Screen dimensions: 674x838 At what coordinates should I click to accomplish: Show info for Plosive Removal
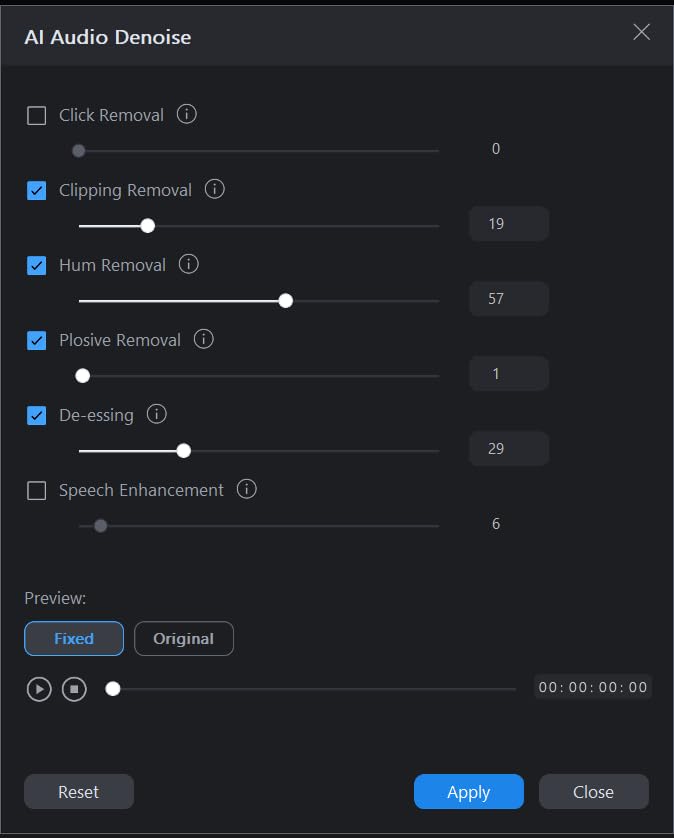(x=204, y=339)
